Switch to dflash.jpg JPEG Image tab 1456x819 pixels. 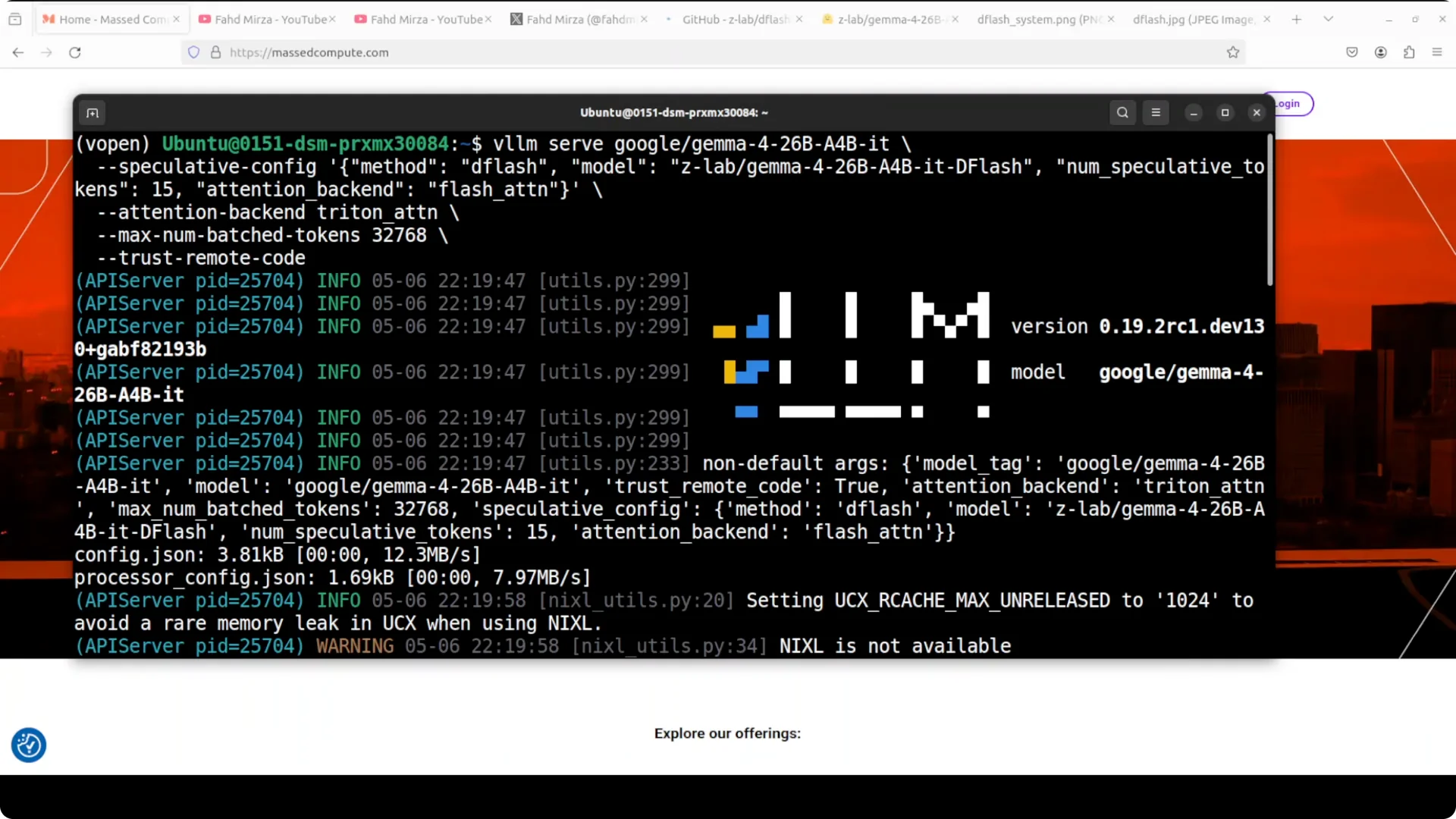pyautogui.click(x=1202, y=19)
